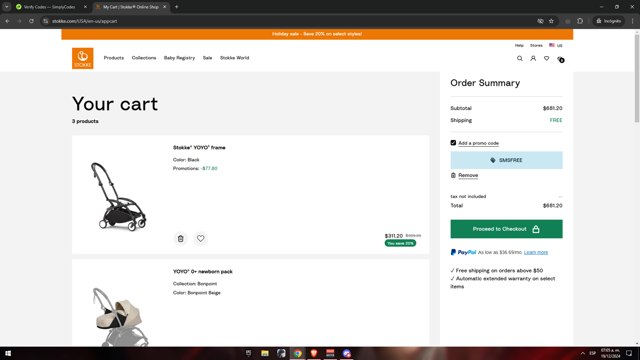Open the Baby Registry menu
The image size is (640, 360).
pyautogui.click(x=179, y=58)
